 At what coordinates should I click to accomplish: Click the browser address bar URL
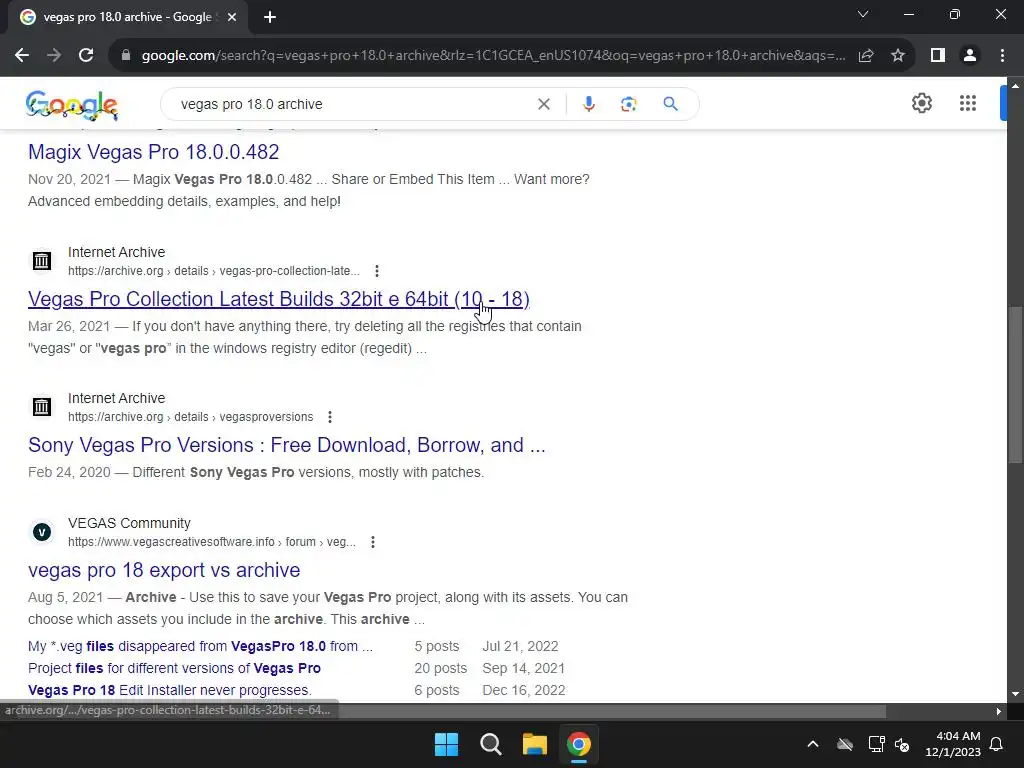[x=493, y=56]
